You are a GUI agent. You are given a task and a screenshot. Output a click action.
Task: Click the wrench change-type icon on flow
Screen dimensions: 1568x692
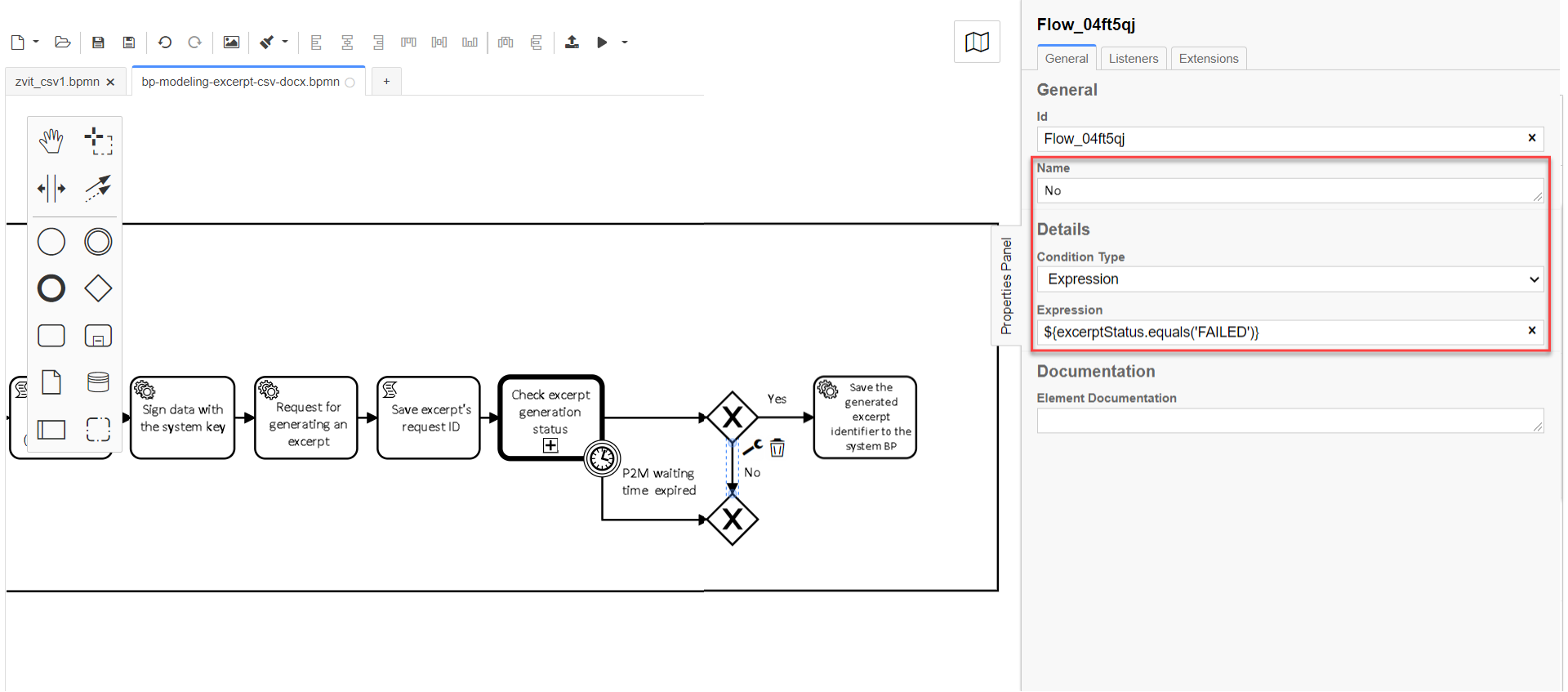tap(753, 447)
